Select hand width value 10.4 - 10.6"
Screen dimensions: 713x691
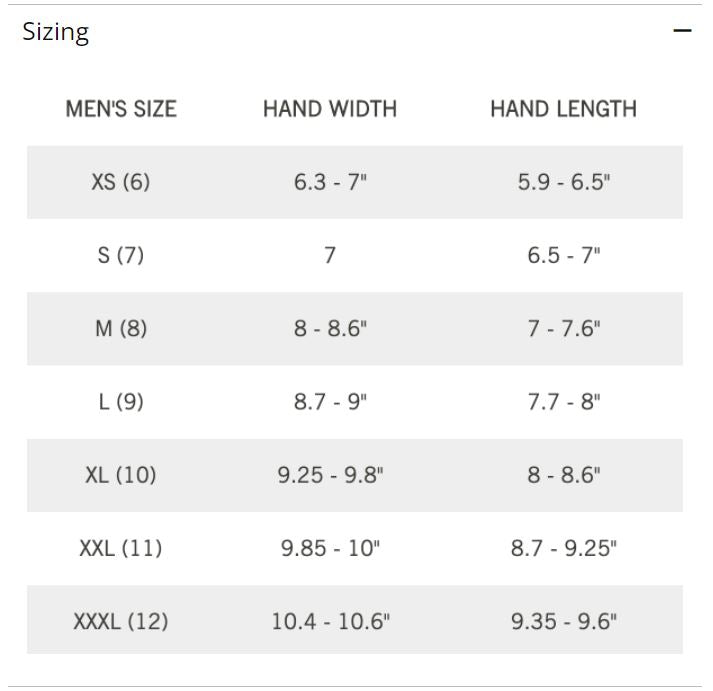(331, 621)
